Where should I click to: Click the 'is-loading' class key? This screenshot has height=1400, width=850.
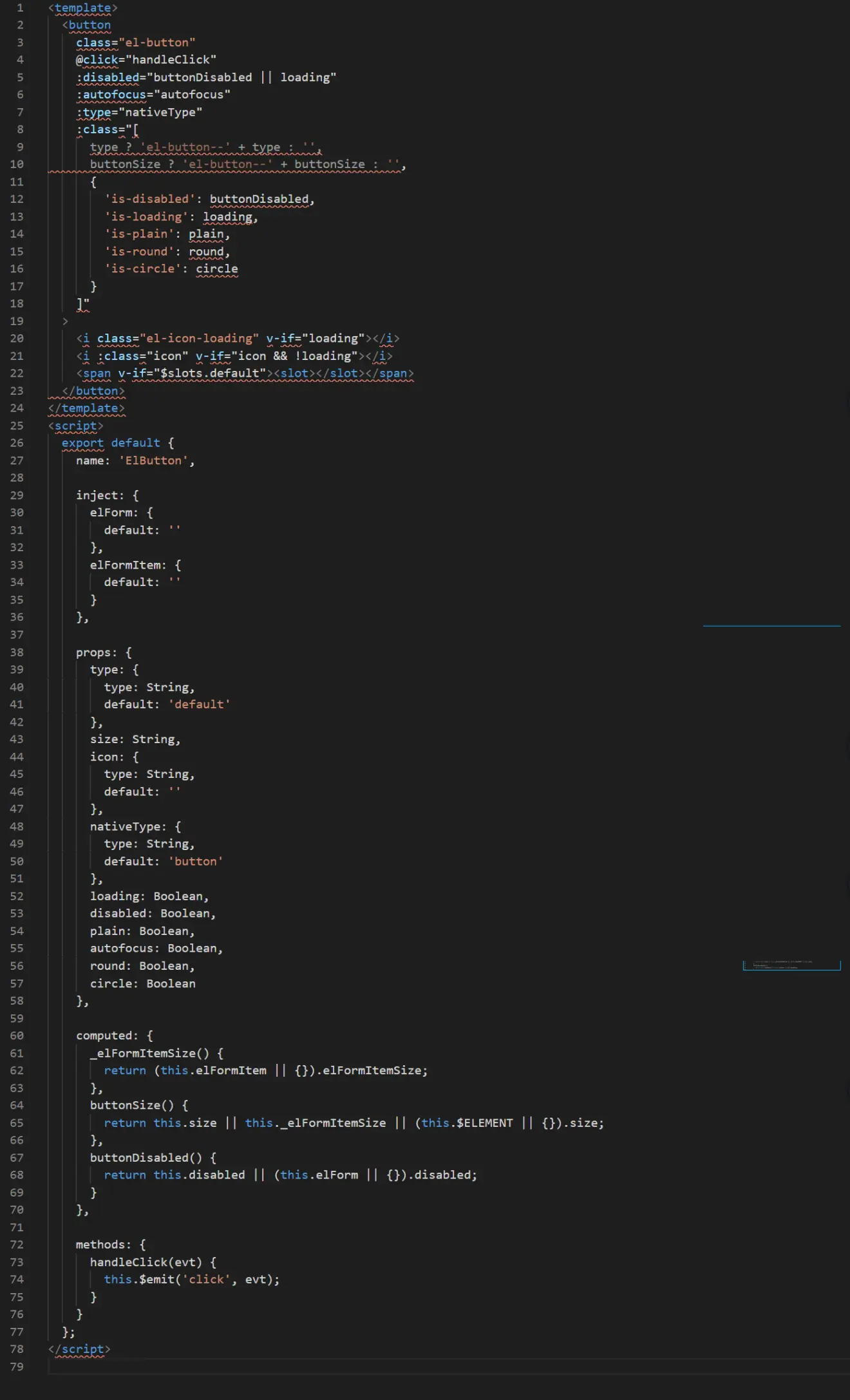click(146, 217)
